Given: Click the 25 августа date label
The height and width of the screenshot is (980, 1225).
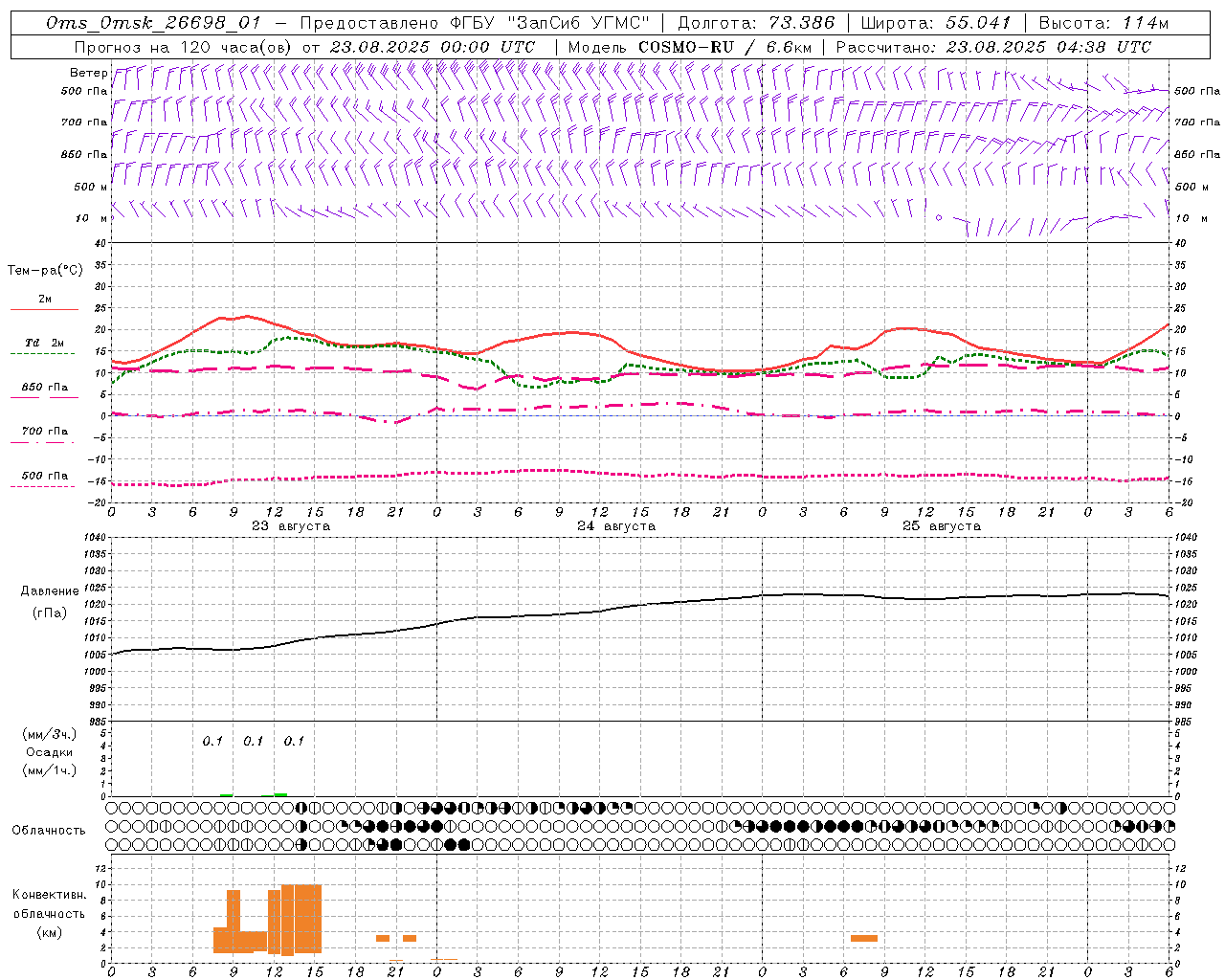Looking at the screenshot, I should [x=942, y=526].
